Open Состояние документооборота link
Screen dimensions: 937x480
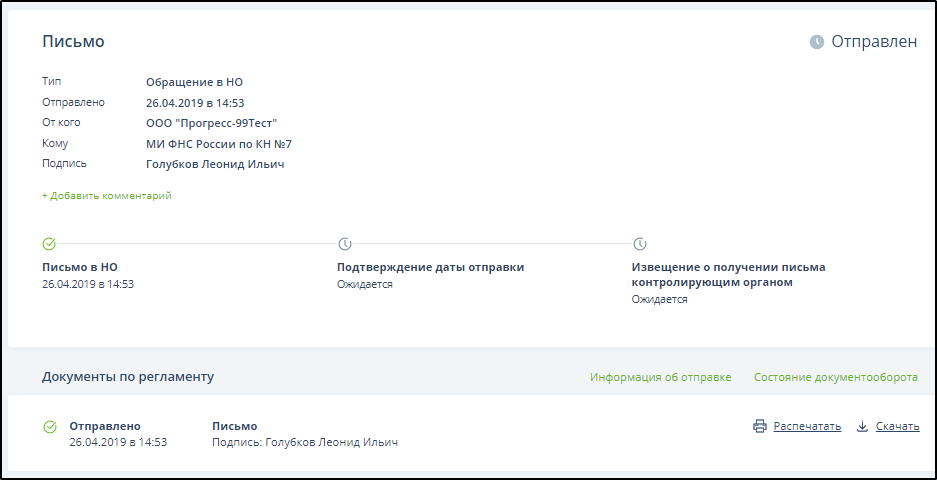(x=836, y=377)
